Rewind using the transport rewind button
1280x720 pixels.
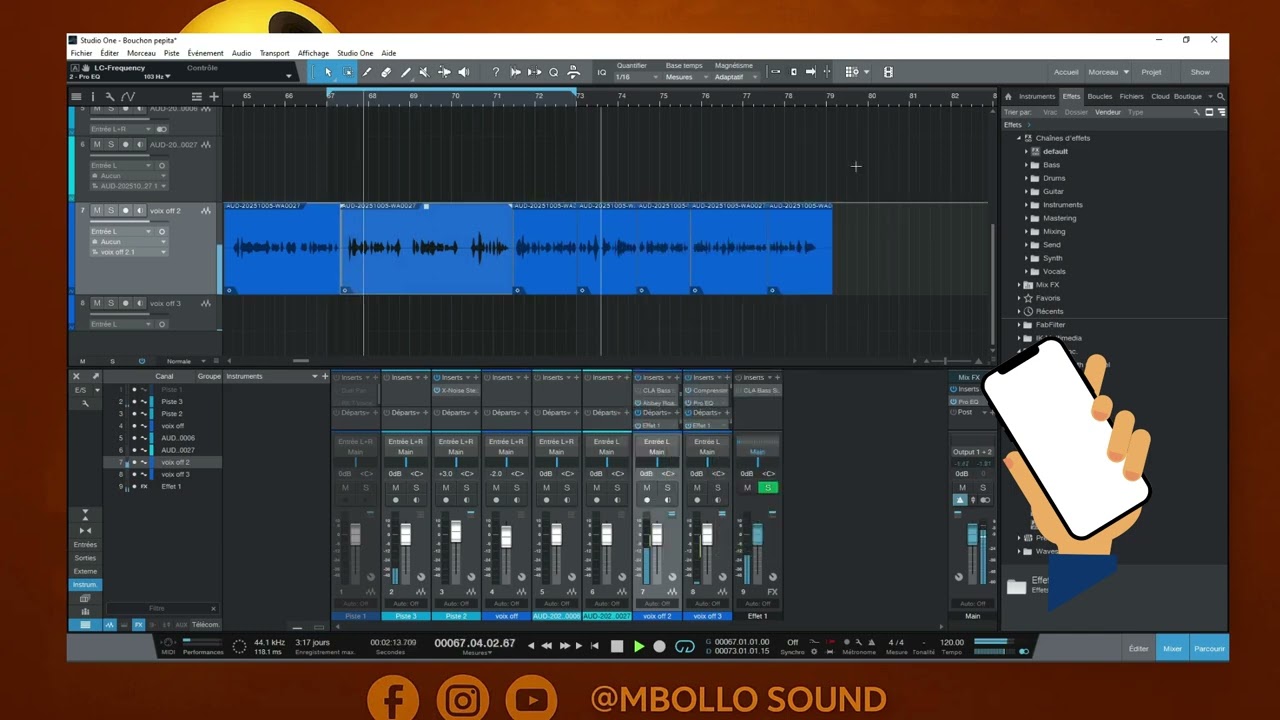click(546, 646)
